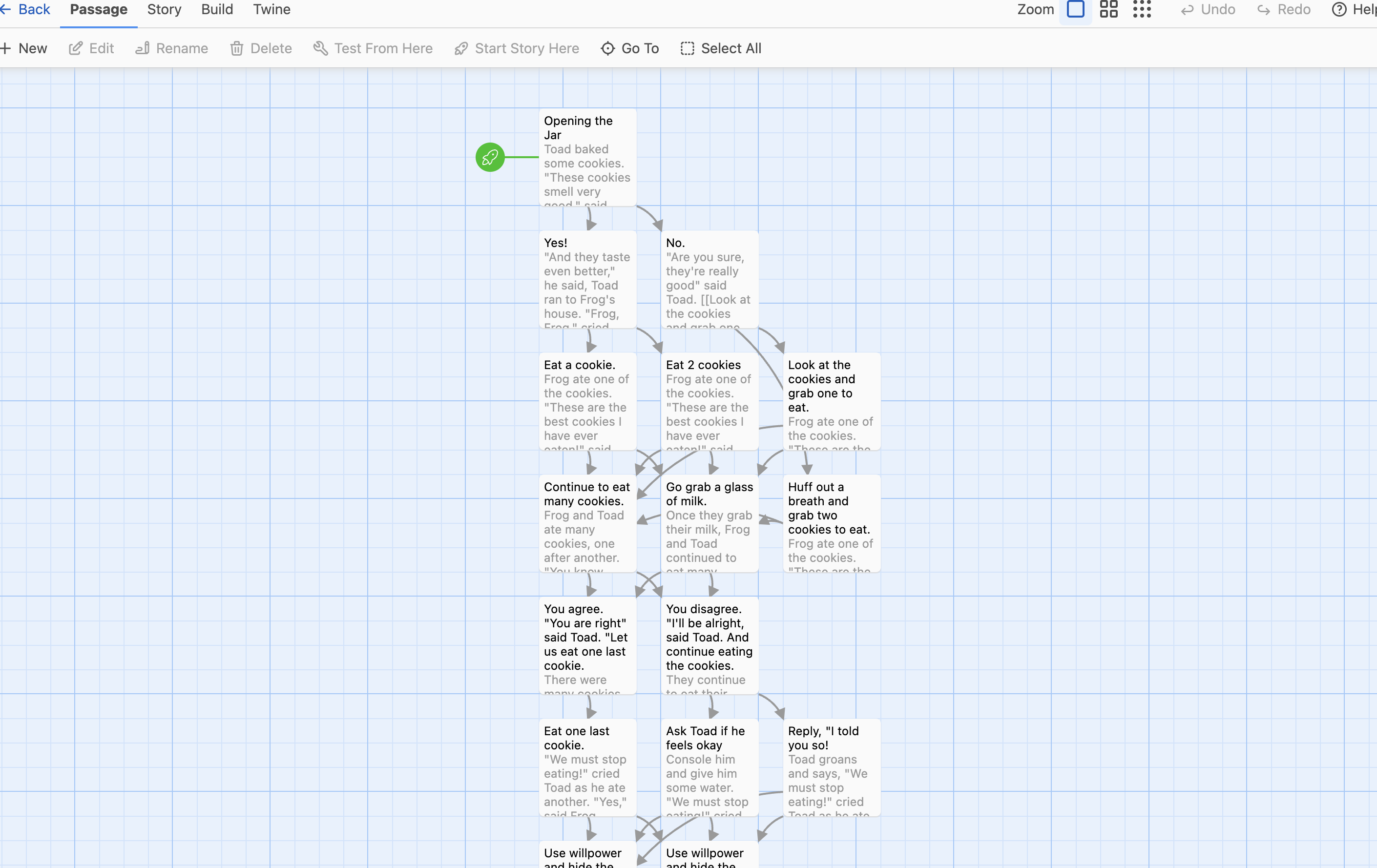
Task: Go Back to the library
Action: tap(26, 10)
